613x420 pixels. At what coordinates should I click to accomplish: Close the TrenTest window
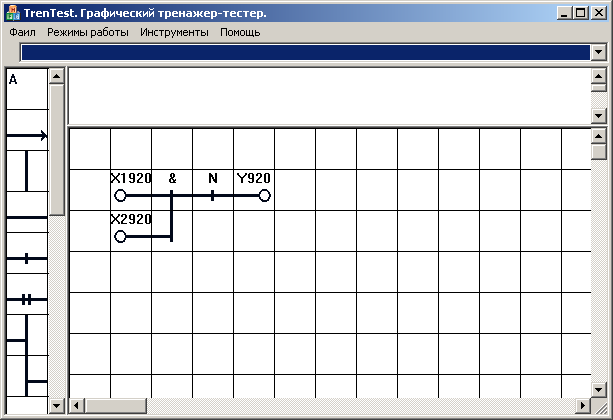599,13
